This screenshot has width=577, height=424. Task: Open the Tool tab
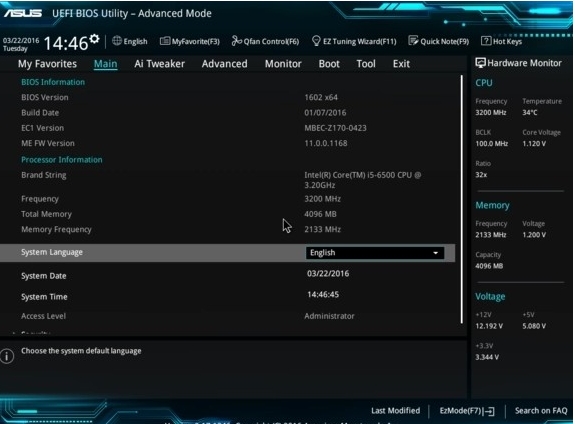coord(366,64)
